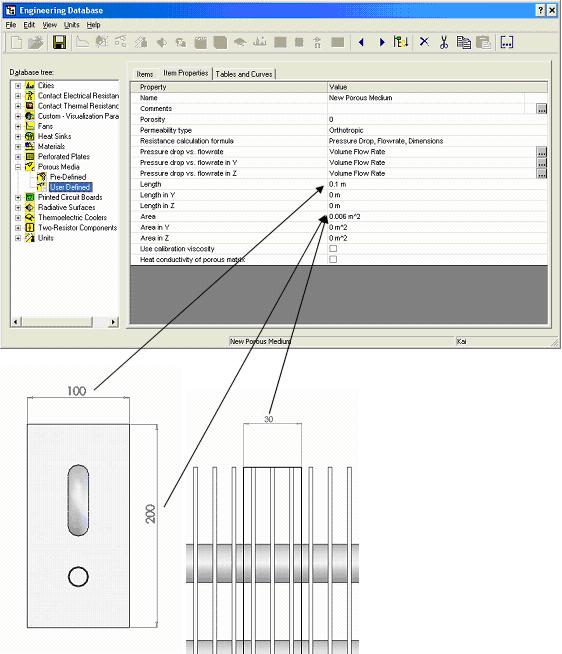The image size is (562, 654).
Task: Switch to Tables and Curves tab
Action: pos(244,74)
